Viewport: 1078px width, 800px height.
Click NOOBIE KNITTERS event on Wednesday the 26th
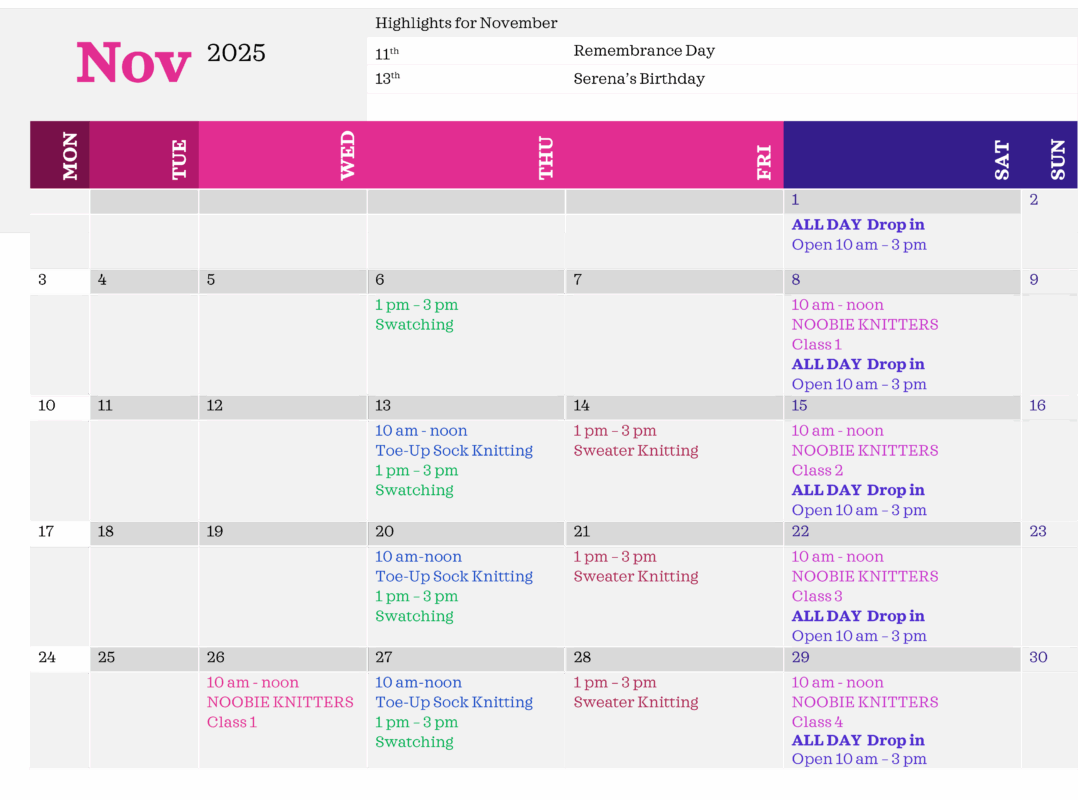[280, 702]
